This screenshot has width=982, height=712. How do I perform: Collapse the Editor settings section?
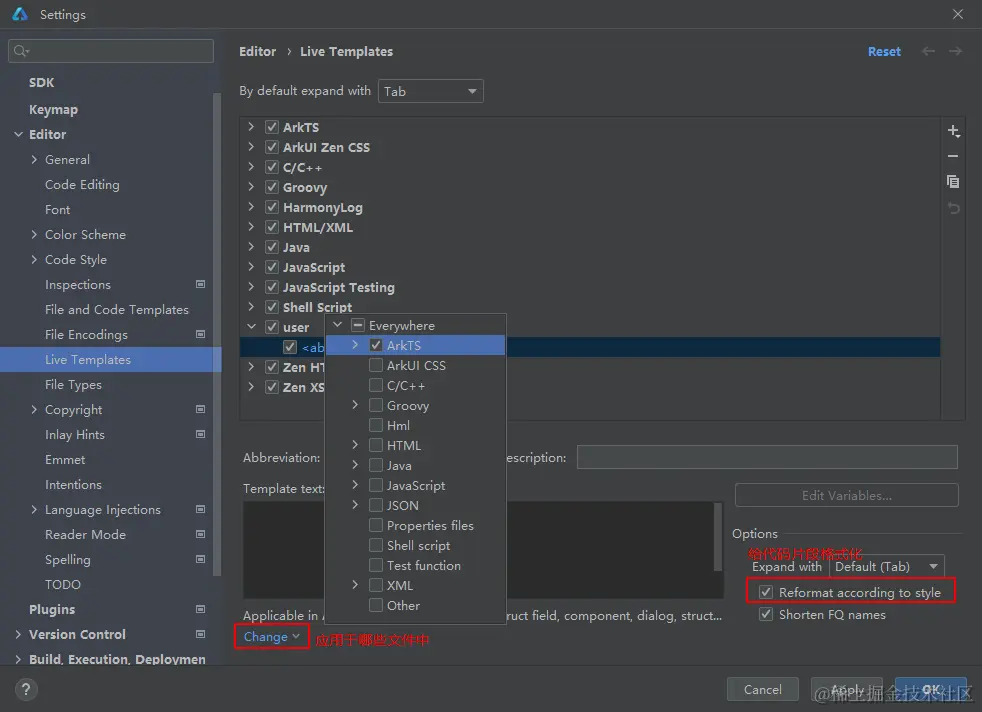[18, 134]
